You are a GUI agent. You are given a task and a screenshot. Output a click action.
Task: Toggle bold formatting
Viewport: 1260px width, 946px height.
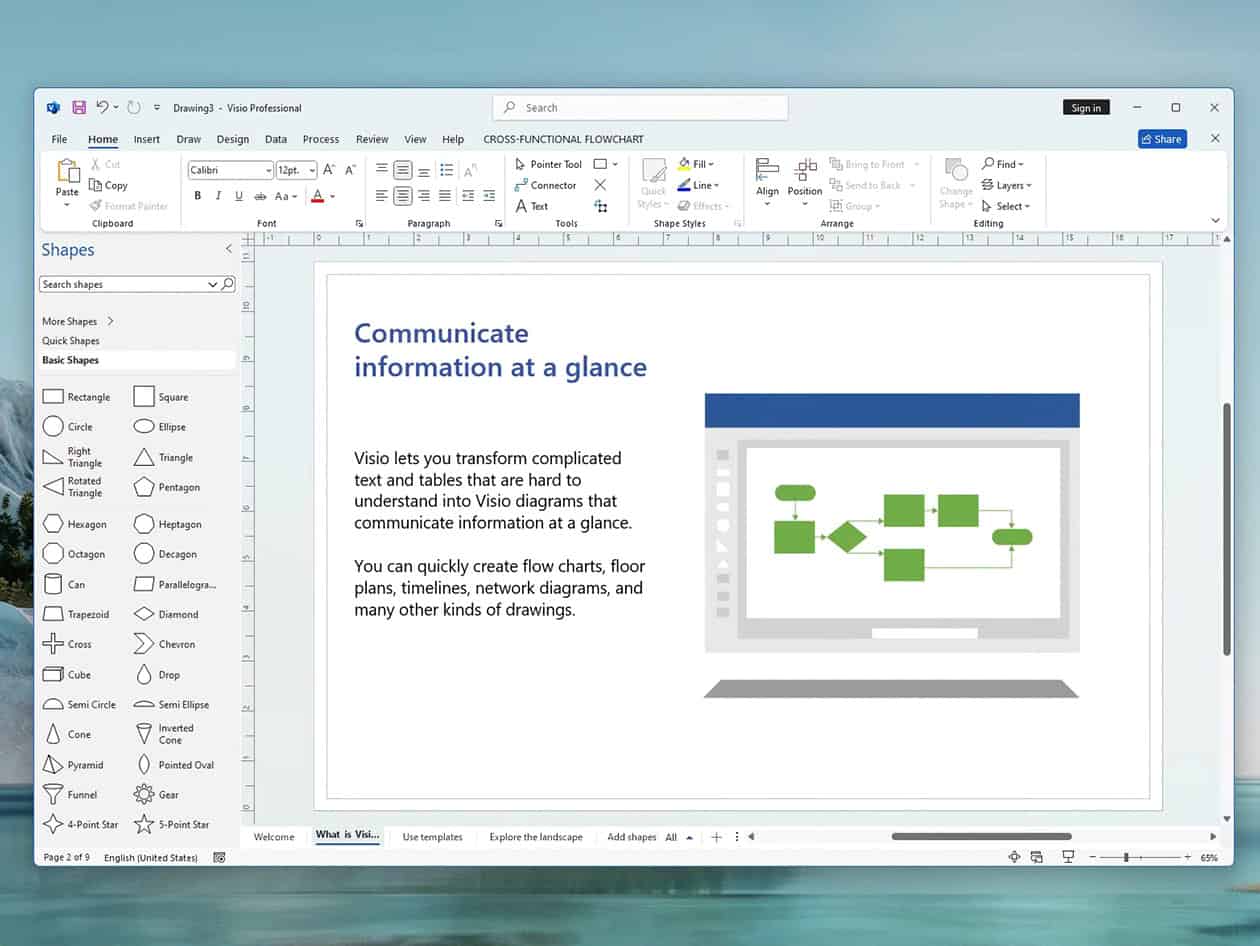click(197, 196)
